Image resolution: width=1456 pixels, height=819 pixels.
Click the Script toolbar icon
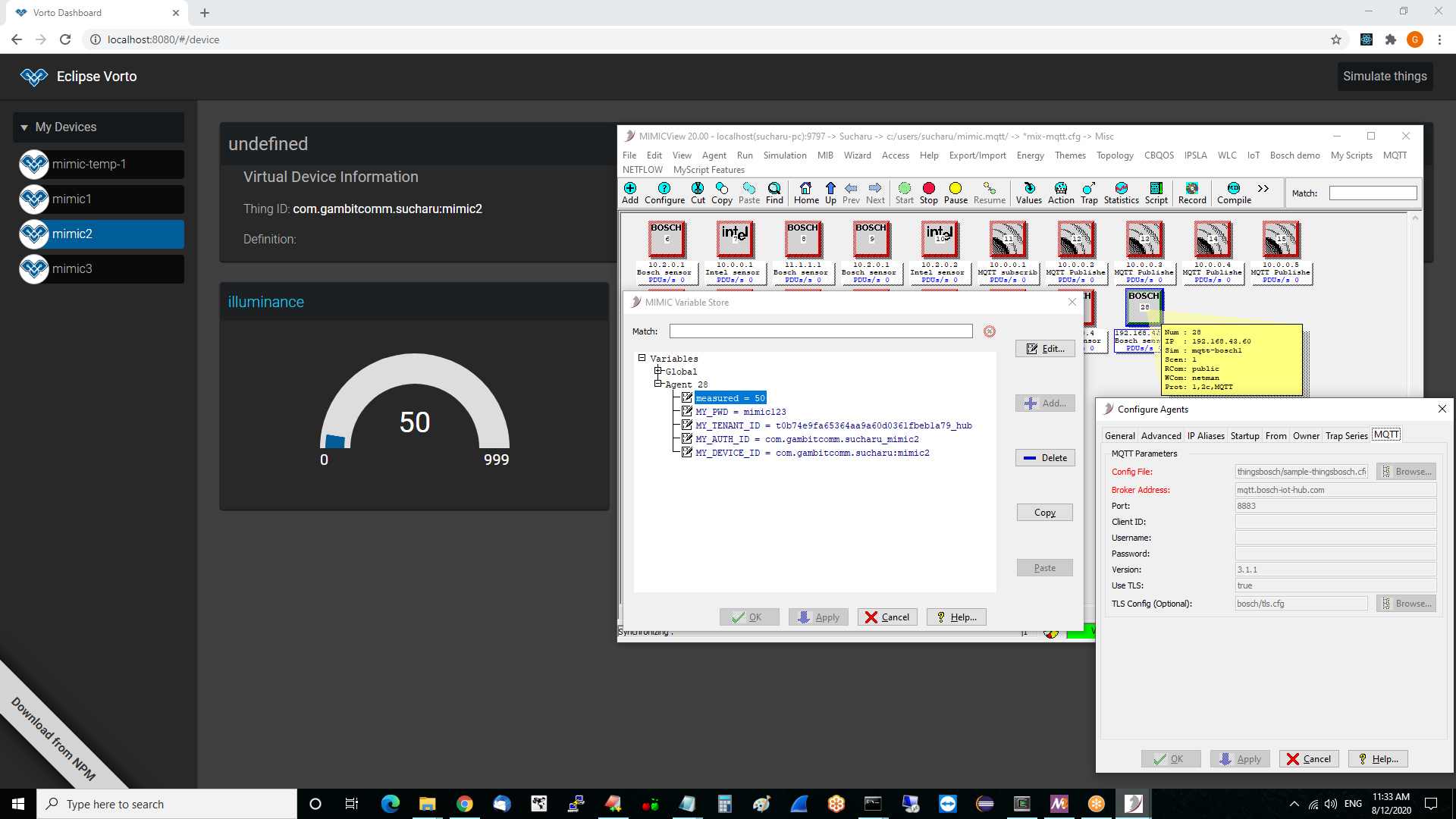coord(1156,193)
